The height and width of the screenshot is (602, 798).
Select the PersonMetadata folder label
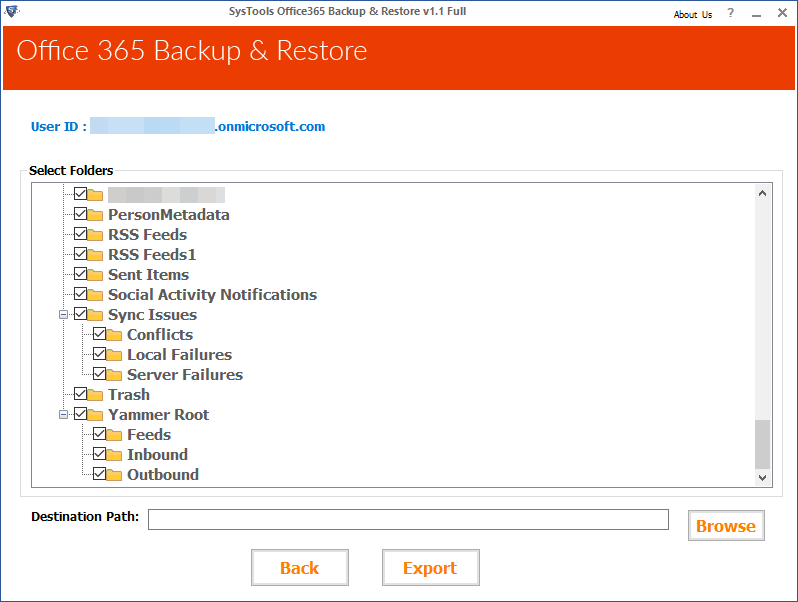[168, 215]
